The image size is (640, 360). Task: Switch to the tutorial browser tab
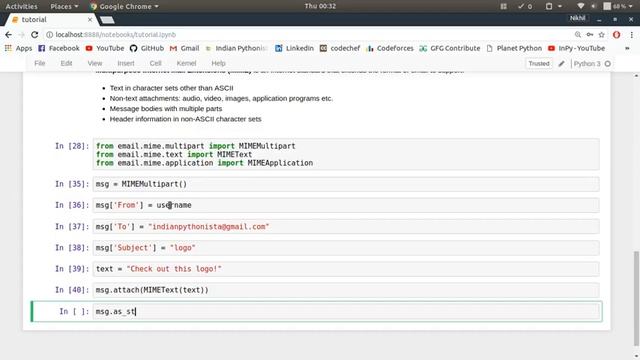51,20
